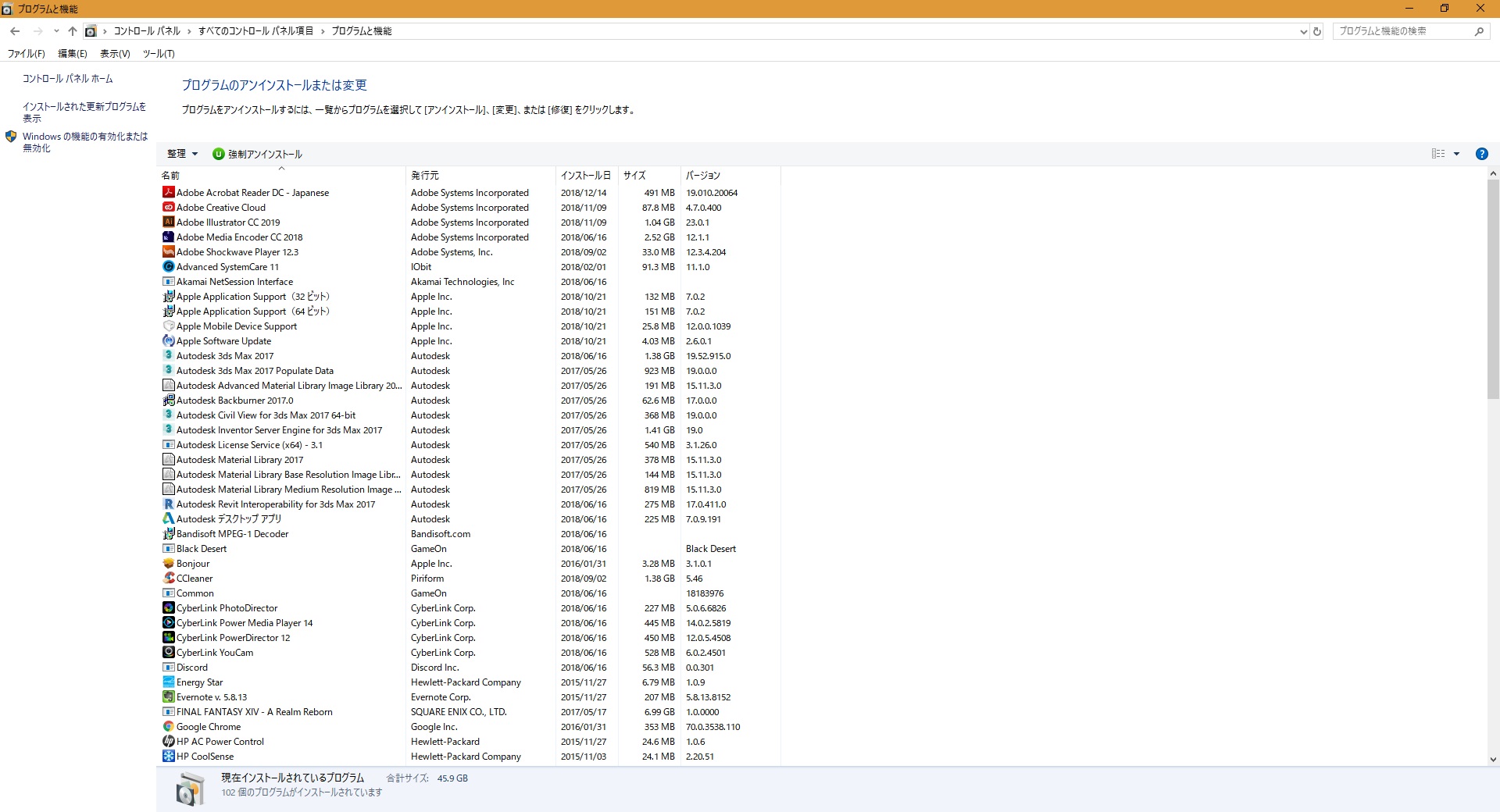Click the scrollbar up arrow
1500x812 pixels.
point(1493,174)
